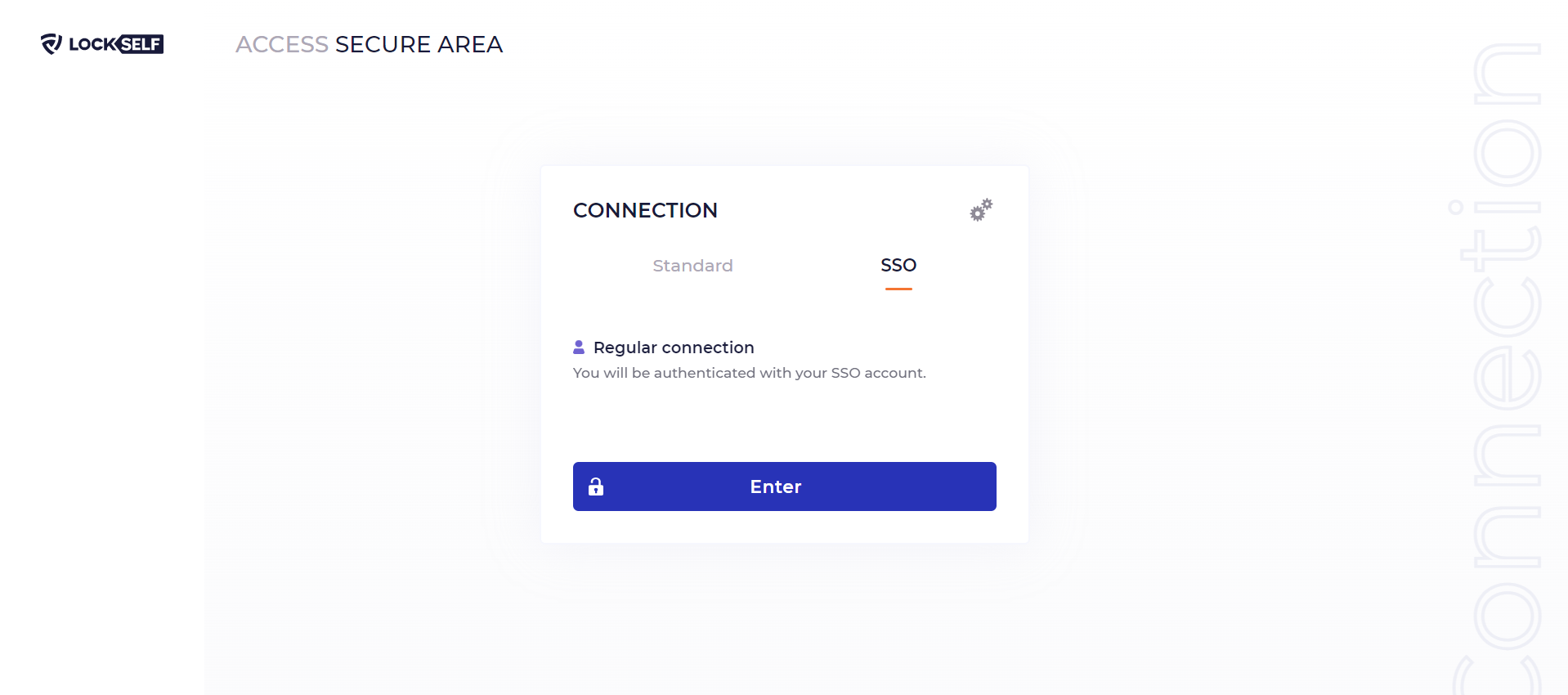Image resolution: width=1568 pixels, height=695 pixels.
Task: Click the padlock icon in Enter button
Action: (x=596, y=486)
